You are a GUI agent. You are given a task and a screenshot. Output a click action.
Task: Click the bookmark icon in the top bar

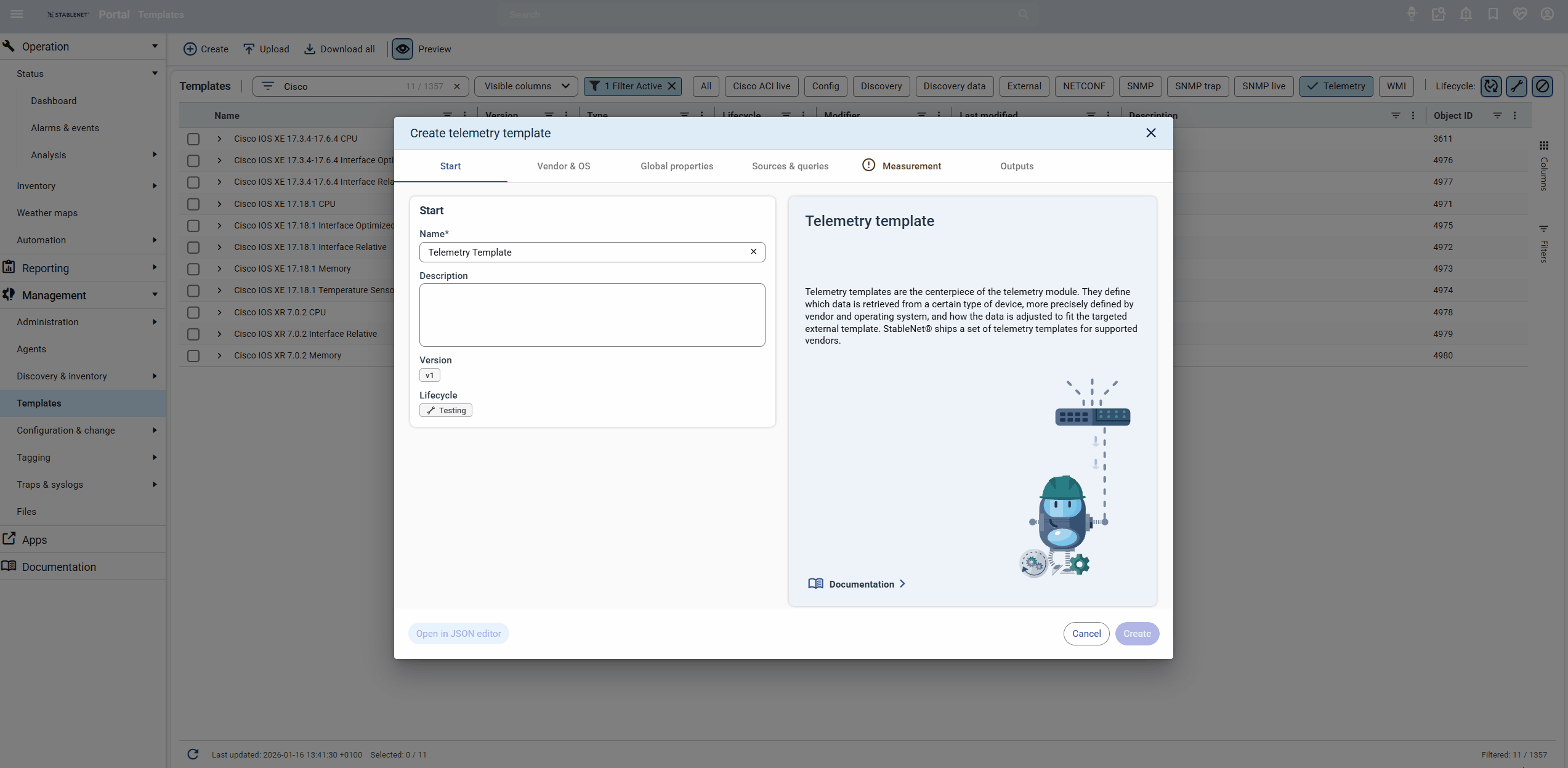click(x=1493, y=14)
